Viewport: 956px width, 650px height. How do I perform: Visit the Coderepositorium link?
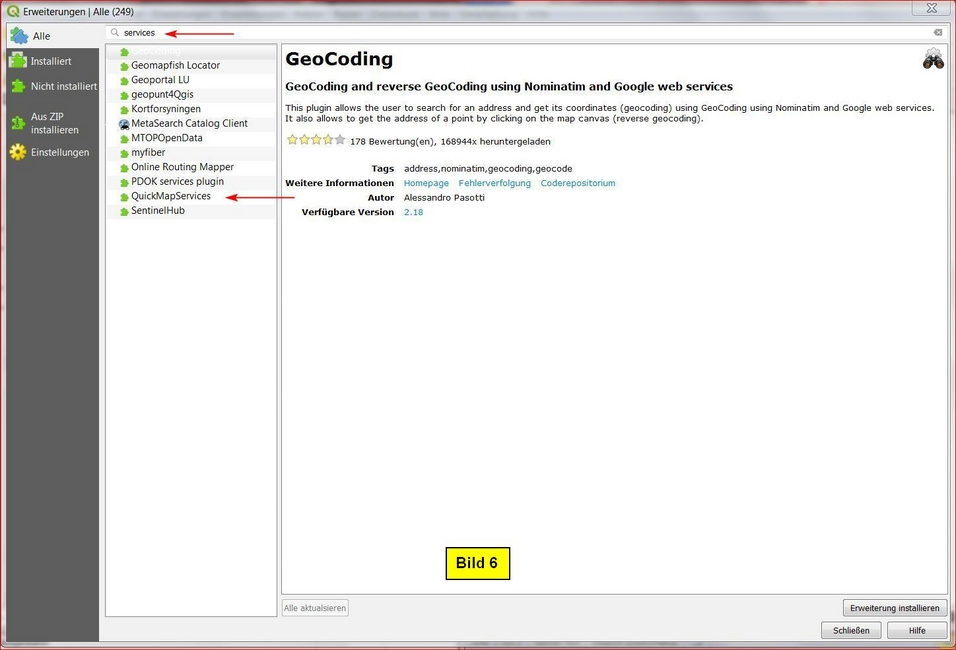577,184
